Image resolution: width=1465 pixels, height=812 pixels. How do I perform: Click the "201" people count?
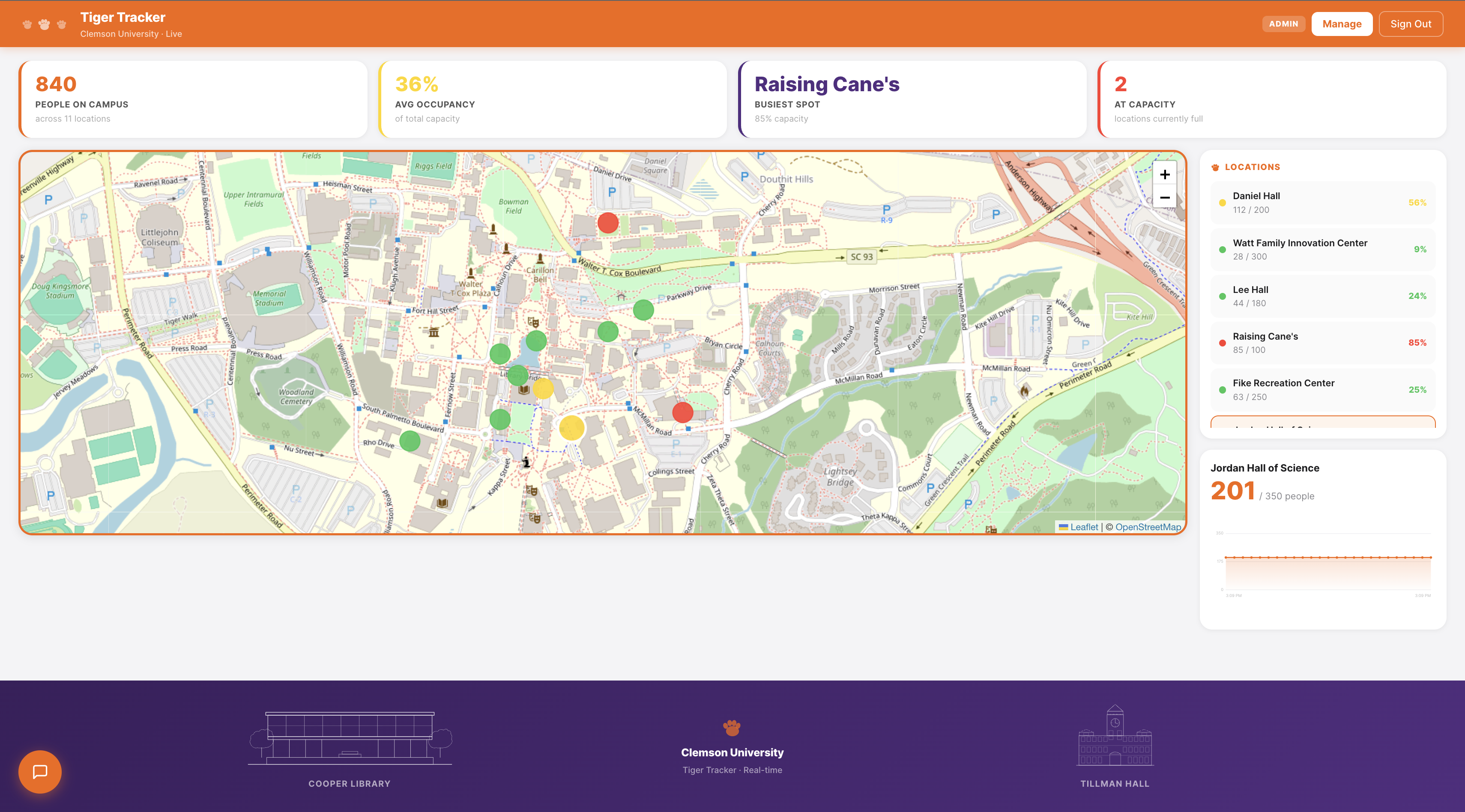coord(1232,491)
